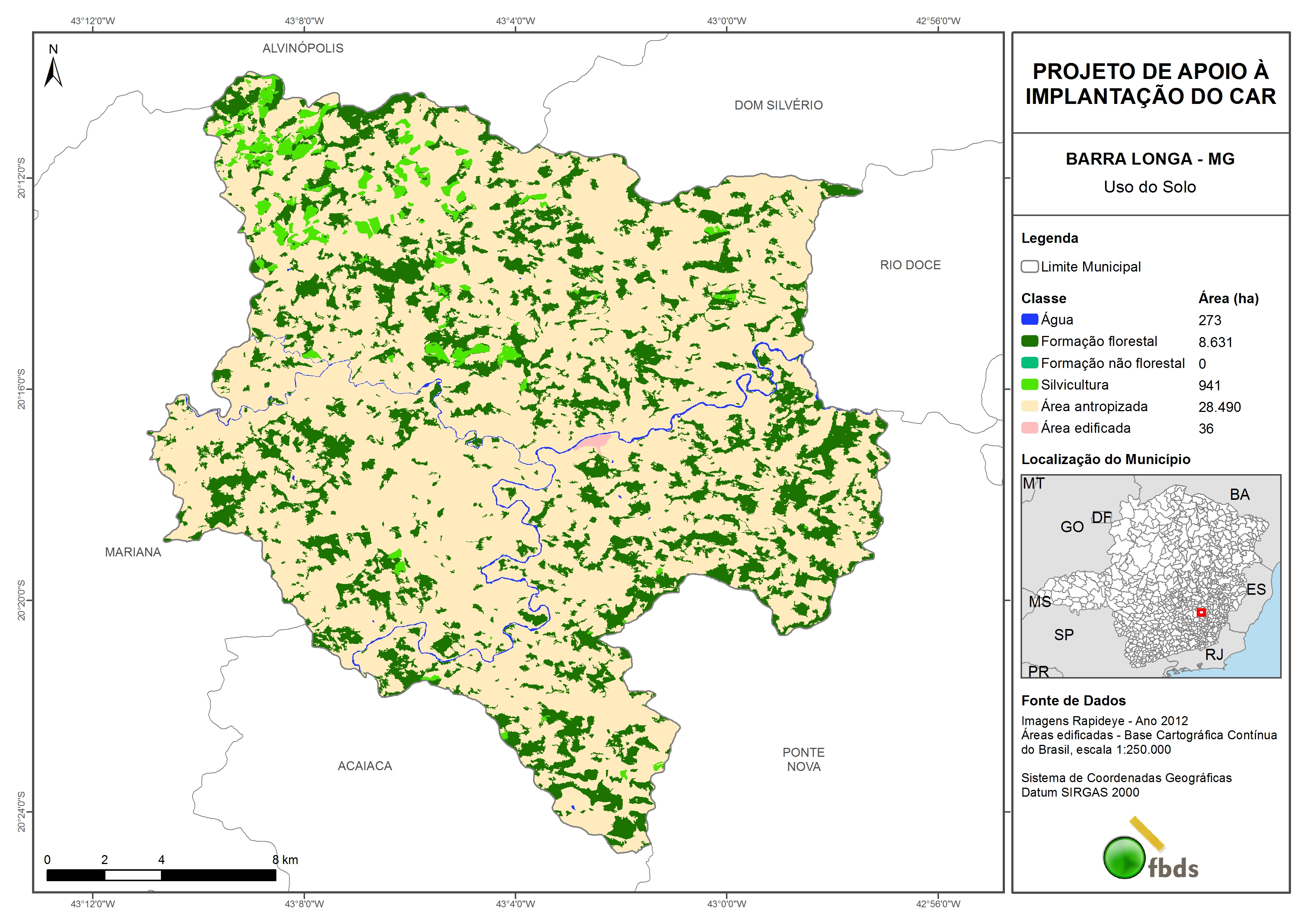1307x924 pixels.
Task: Click the blue Água legend swatch
Action: 1029,320
